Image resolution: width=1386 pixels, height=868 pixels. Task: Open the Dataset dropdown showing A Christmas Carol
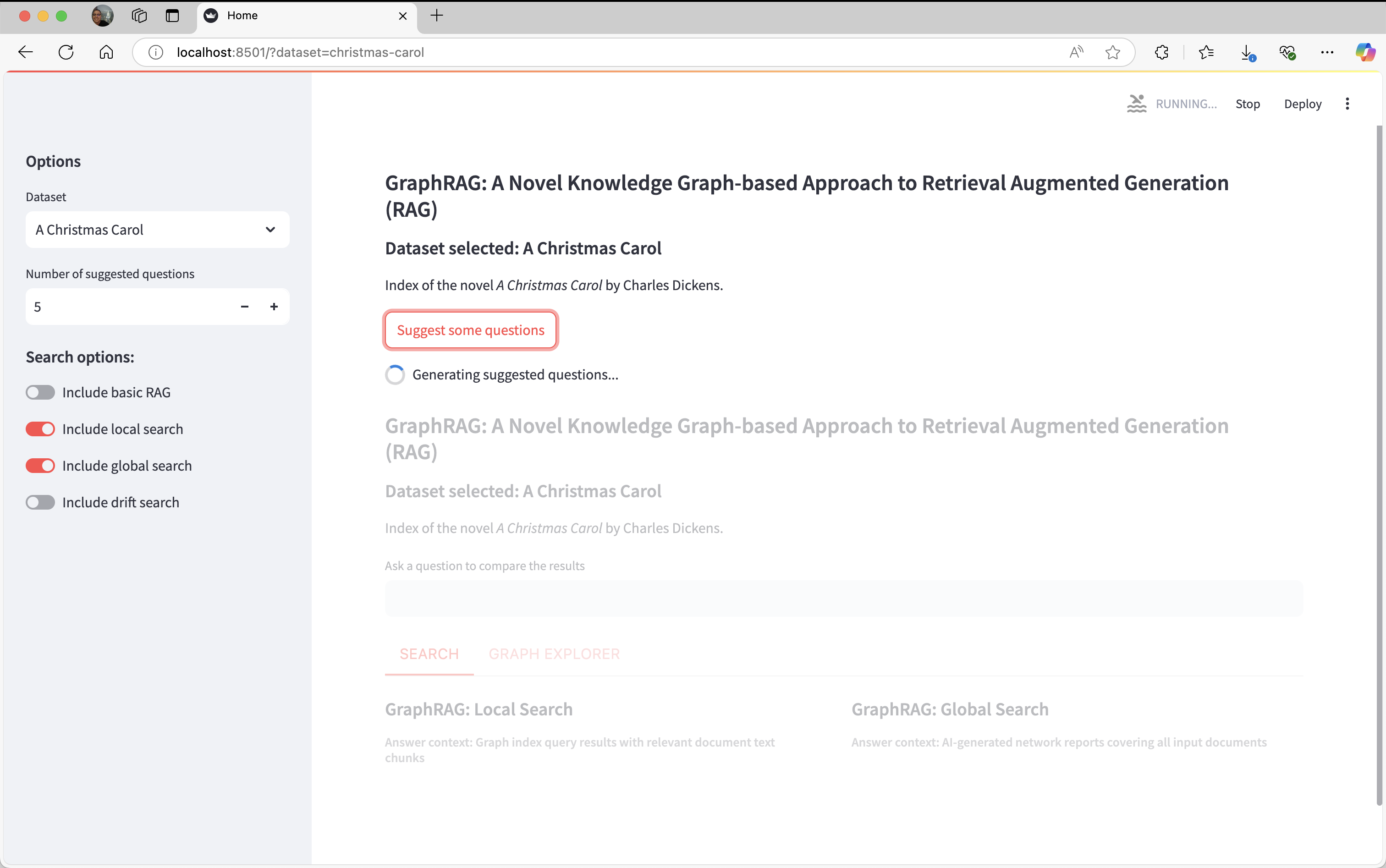[157, 230]
